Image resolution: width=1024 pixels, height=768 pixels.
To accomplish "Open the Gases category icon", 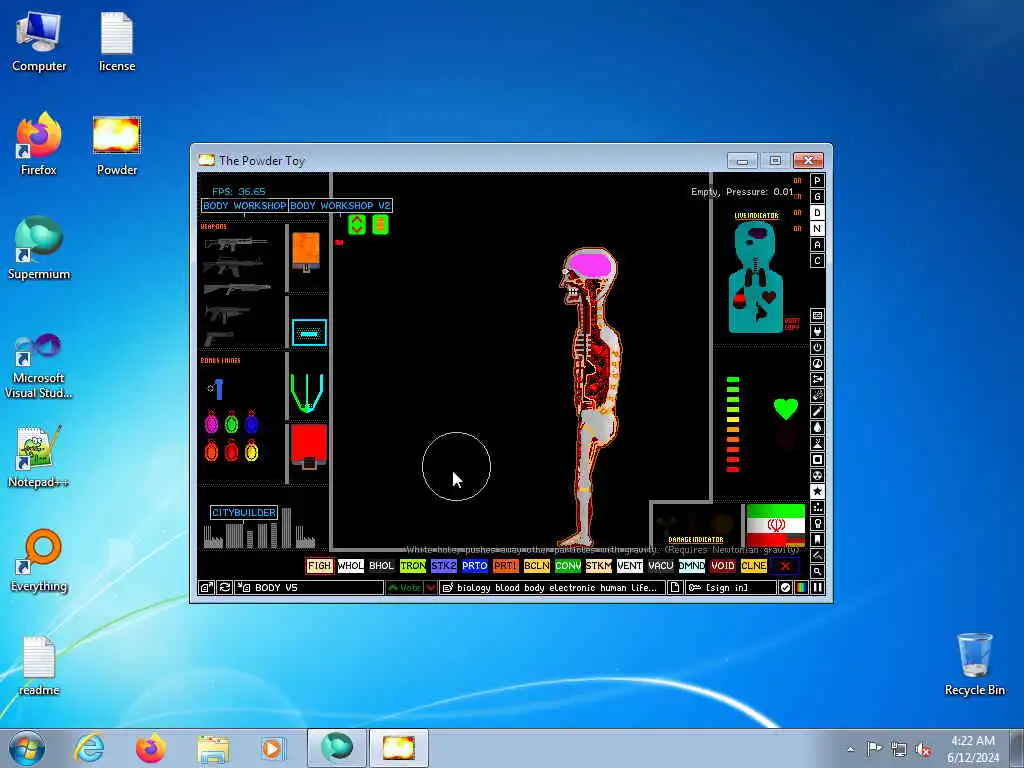I will tap(817, 411).
